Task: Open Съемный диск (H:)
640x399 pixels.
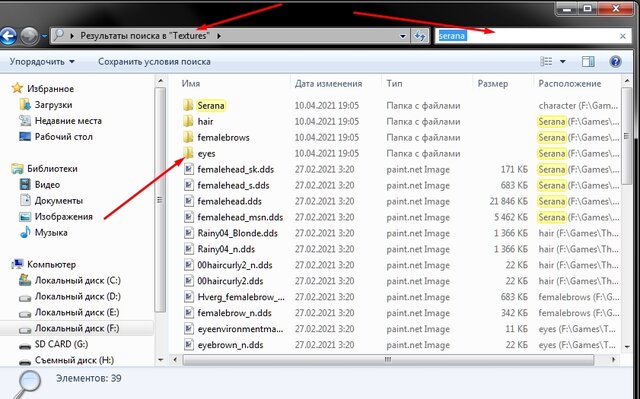Action: tap(74, 360)
